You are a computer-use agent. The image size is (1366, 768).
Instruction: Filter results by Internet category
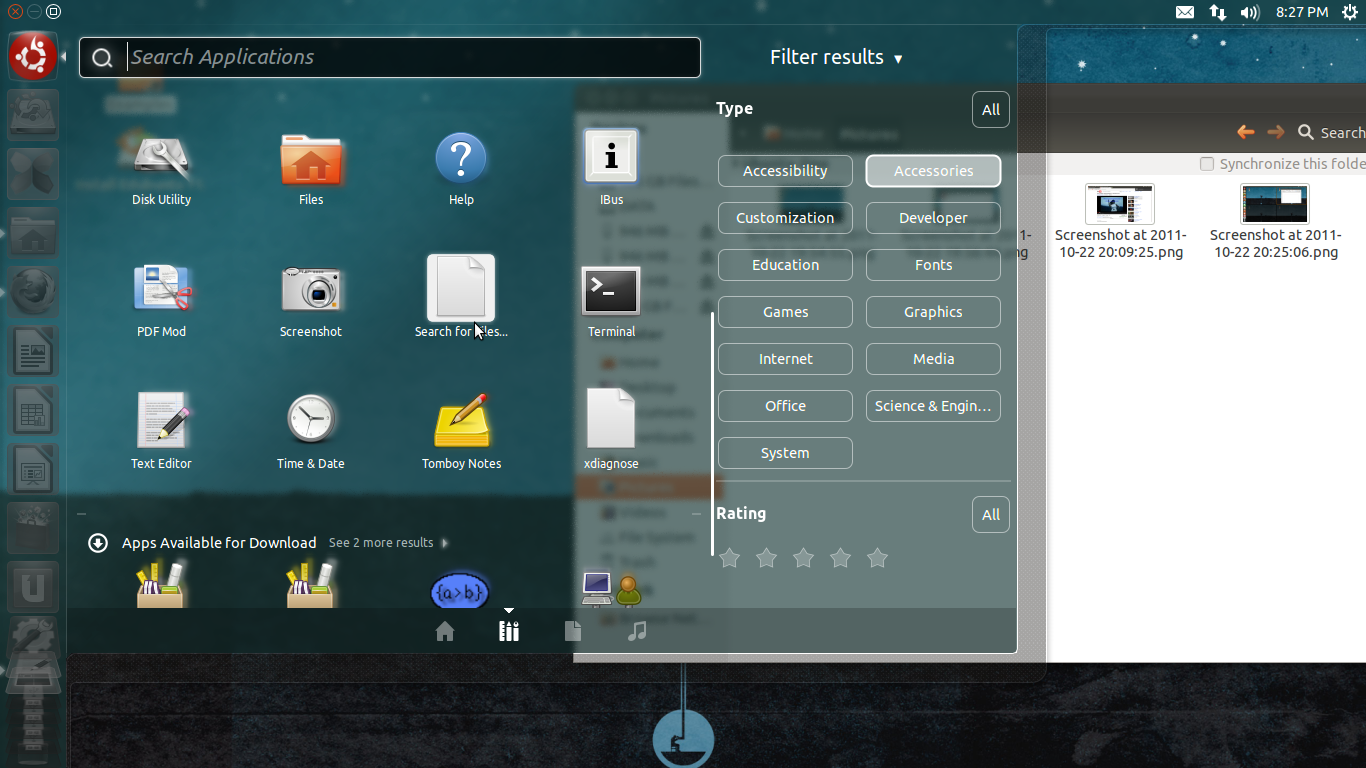[x=785, y=359]
